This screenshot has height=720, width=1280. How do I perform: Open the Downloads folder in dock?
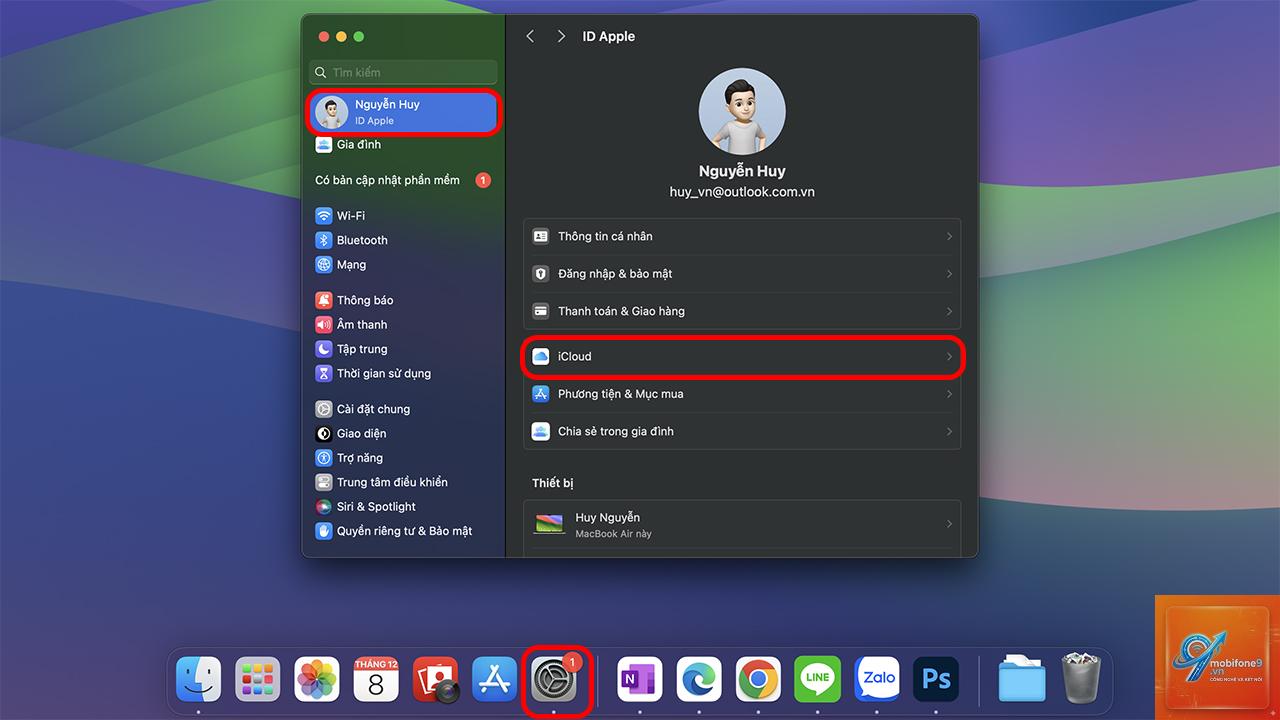pos(1022,680)
